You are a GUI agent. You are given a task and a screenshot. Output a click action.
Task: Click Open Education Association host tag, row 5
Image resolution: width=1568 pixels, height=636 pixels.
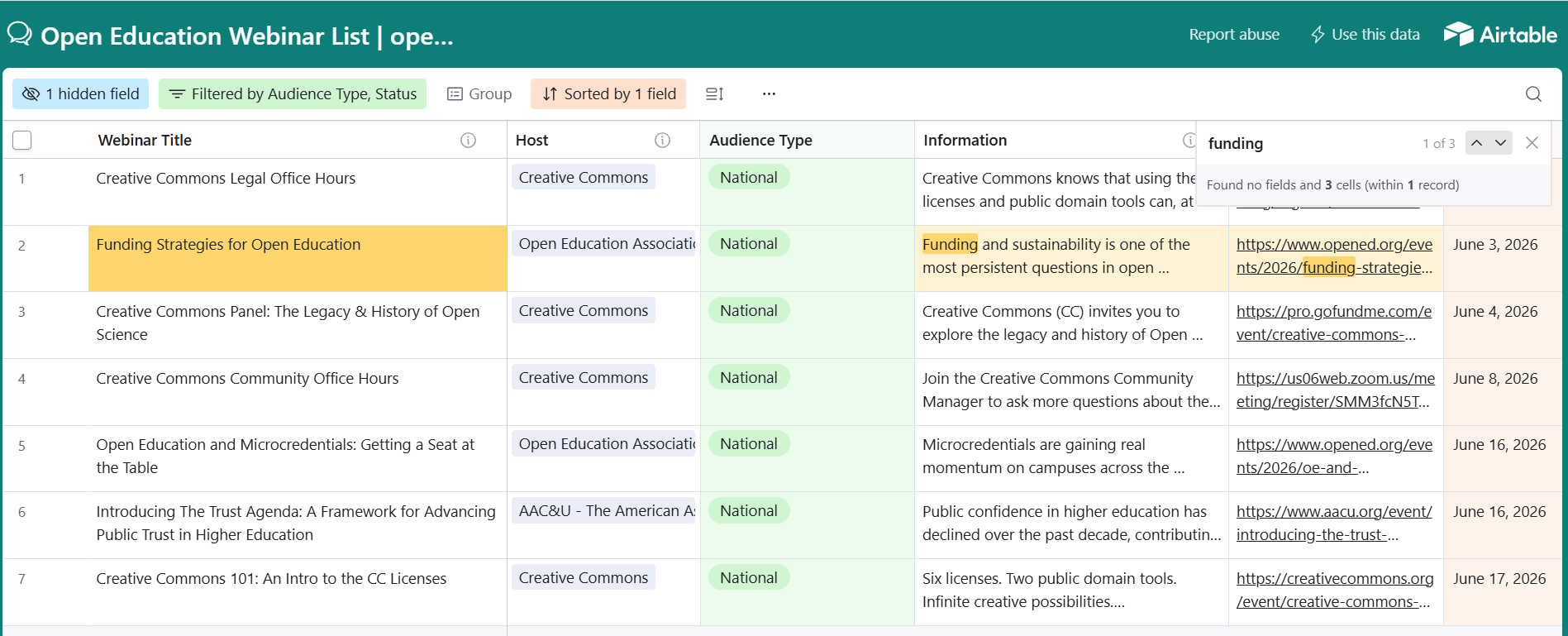pyautogui.click(x=605, y=444)
